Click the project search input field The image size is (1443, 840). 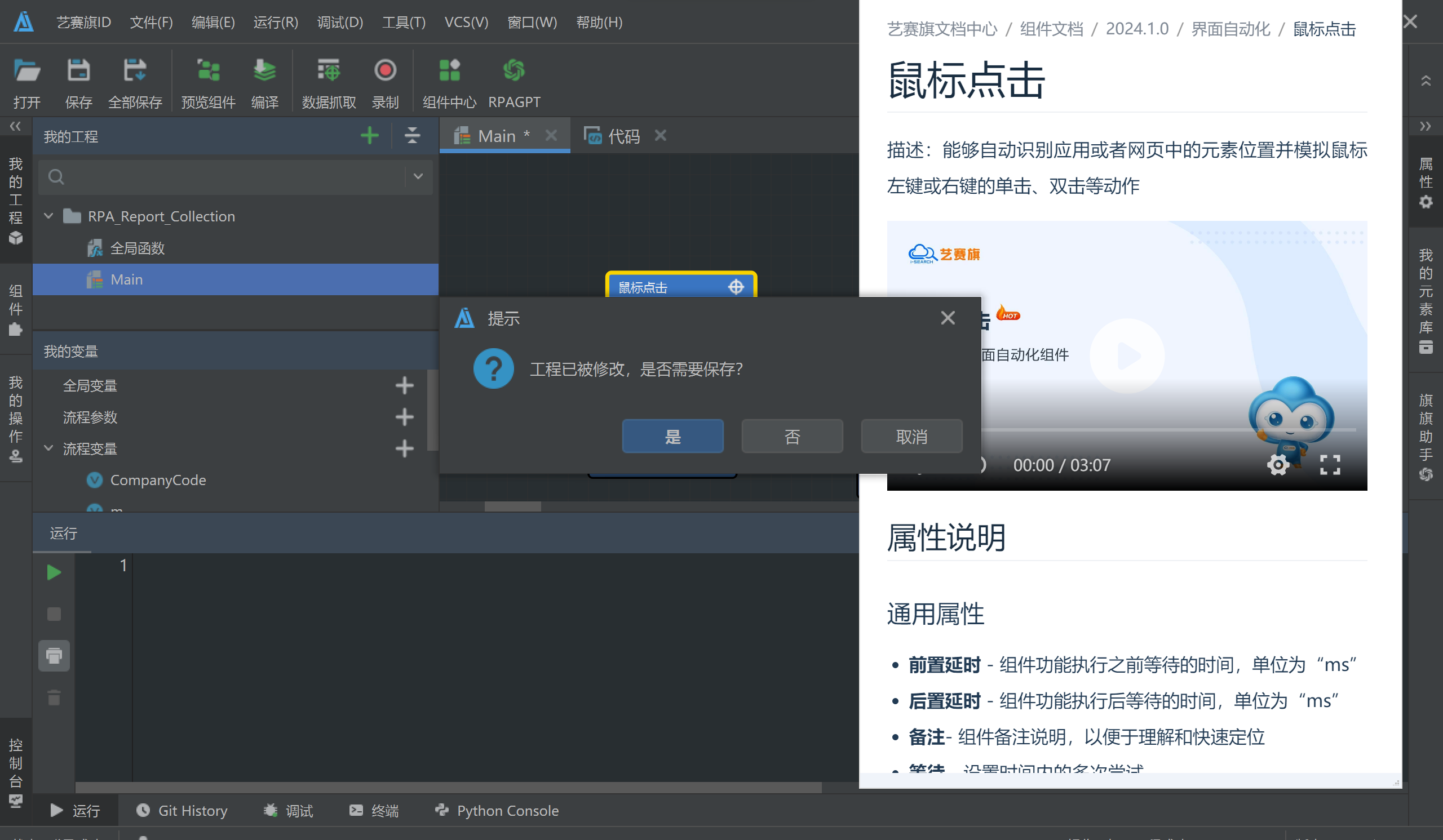pos(235,176)
